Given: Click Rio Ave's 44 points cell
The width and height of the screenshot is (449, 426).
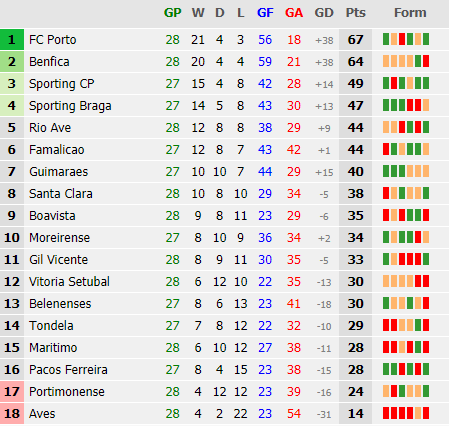Looking at the screenshot, I should tap(355, 128).
